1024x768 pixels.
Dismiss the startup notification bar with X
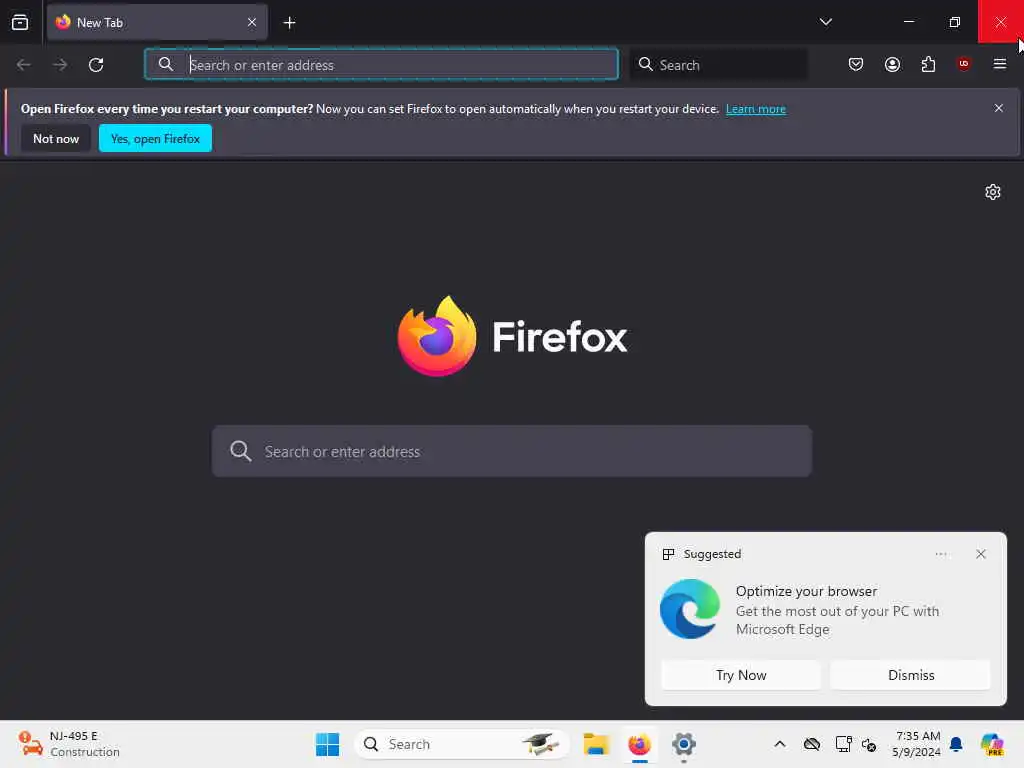tap(999, 108)
